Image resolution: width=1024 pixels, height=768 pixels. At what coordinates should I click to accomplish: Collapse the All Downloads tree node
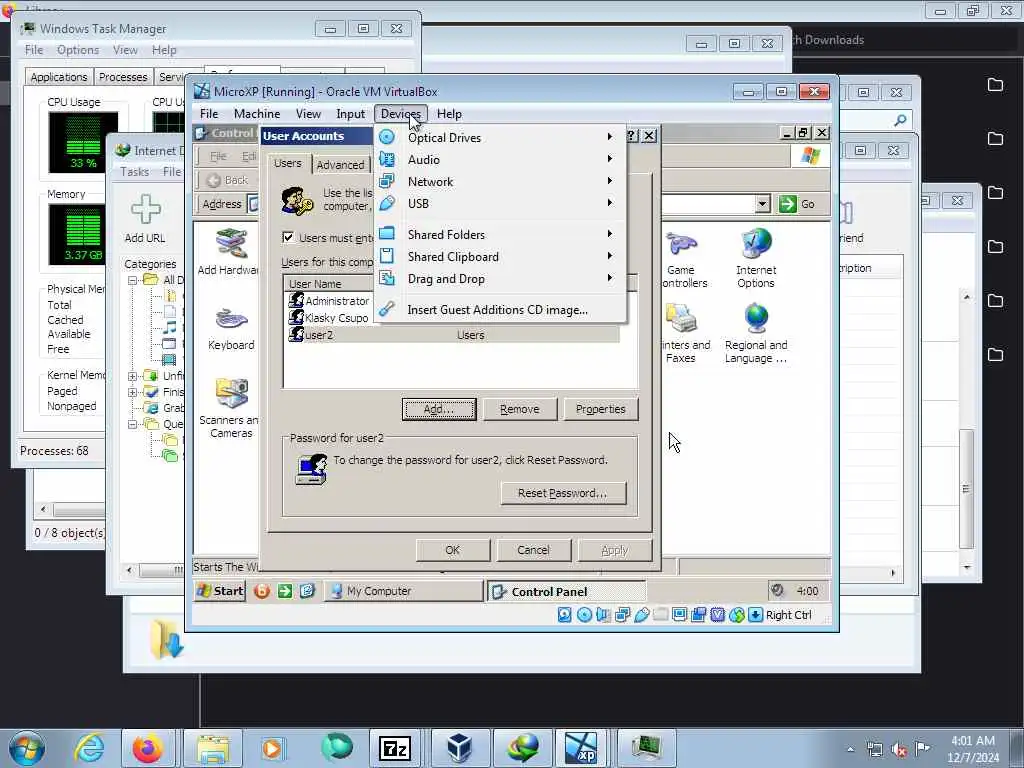[133, 280]
